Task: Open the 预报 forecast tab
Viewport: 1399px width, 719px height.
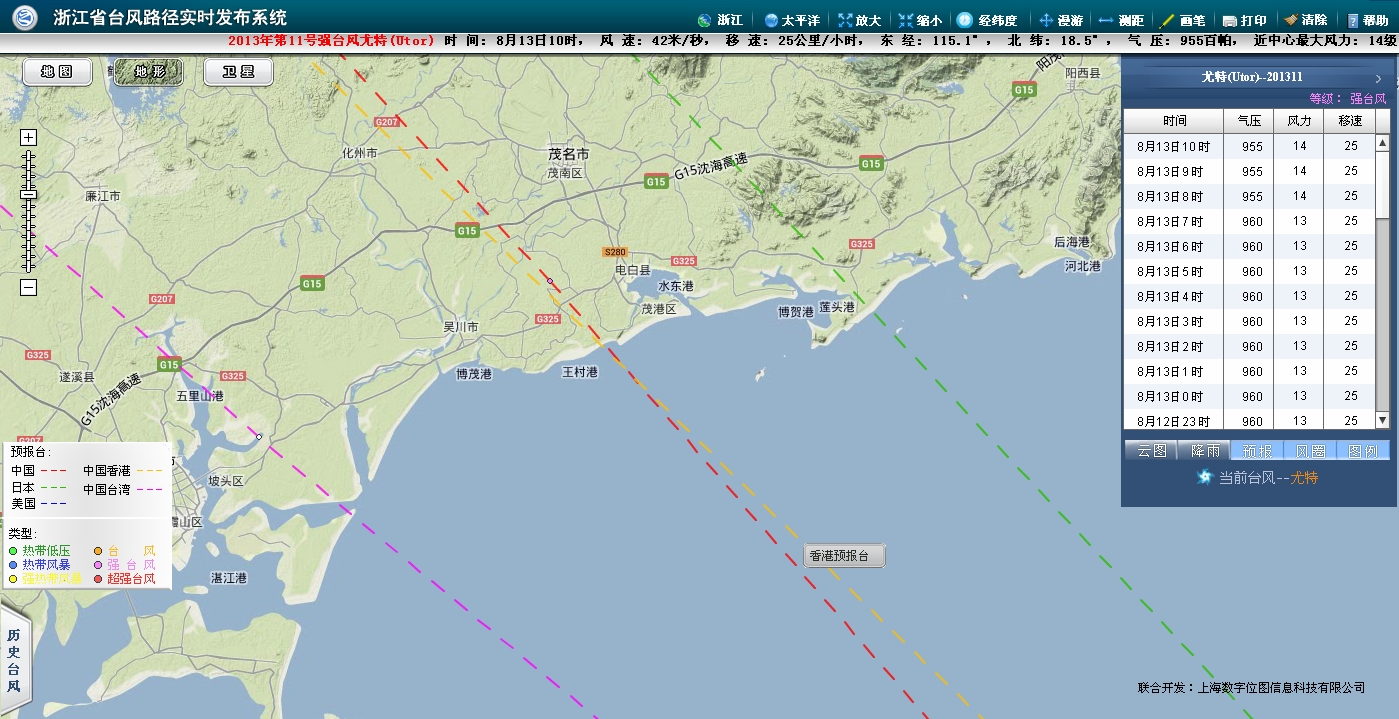Action: click(1256, 451)
